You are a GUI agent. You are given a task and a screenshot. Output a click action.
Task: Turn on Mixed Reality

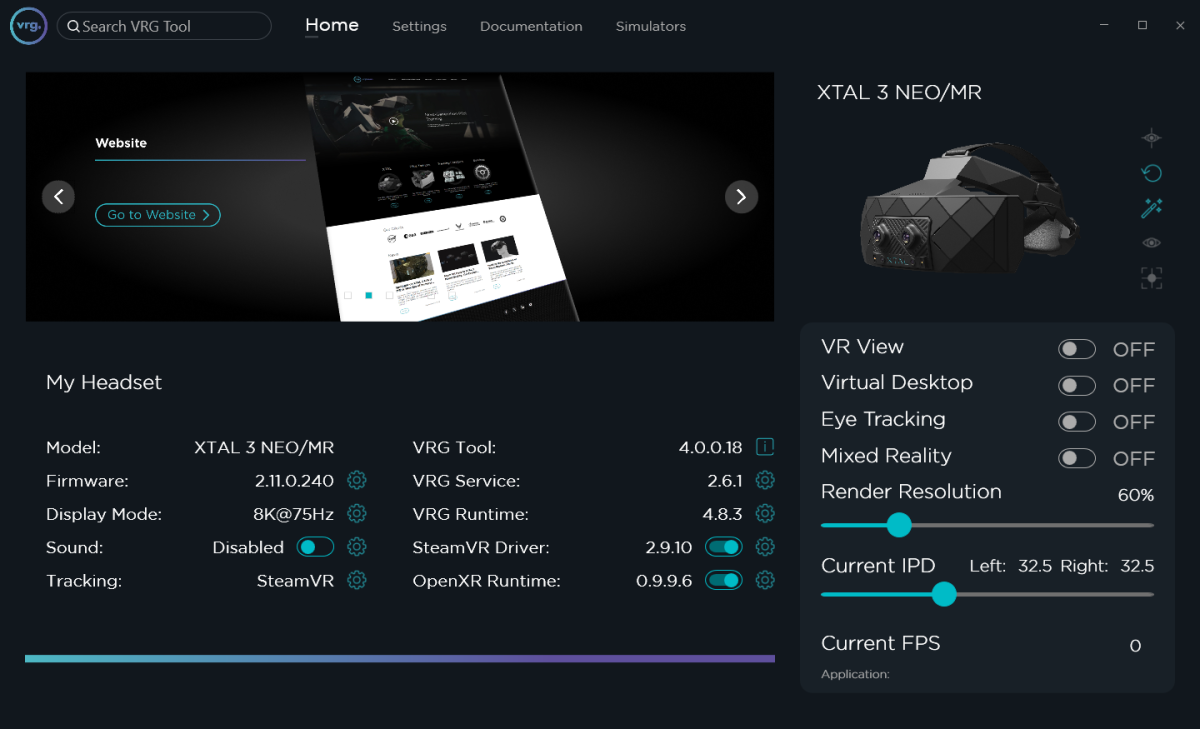pyautogui.click(x=1077, y=457)
